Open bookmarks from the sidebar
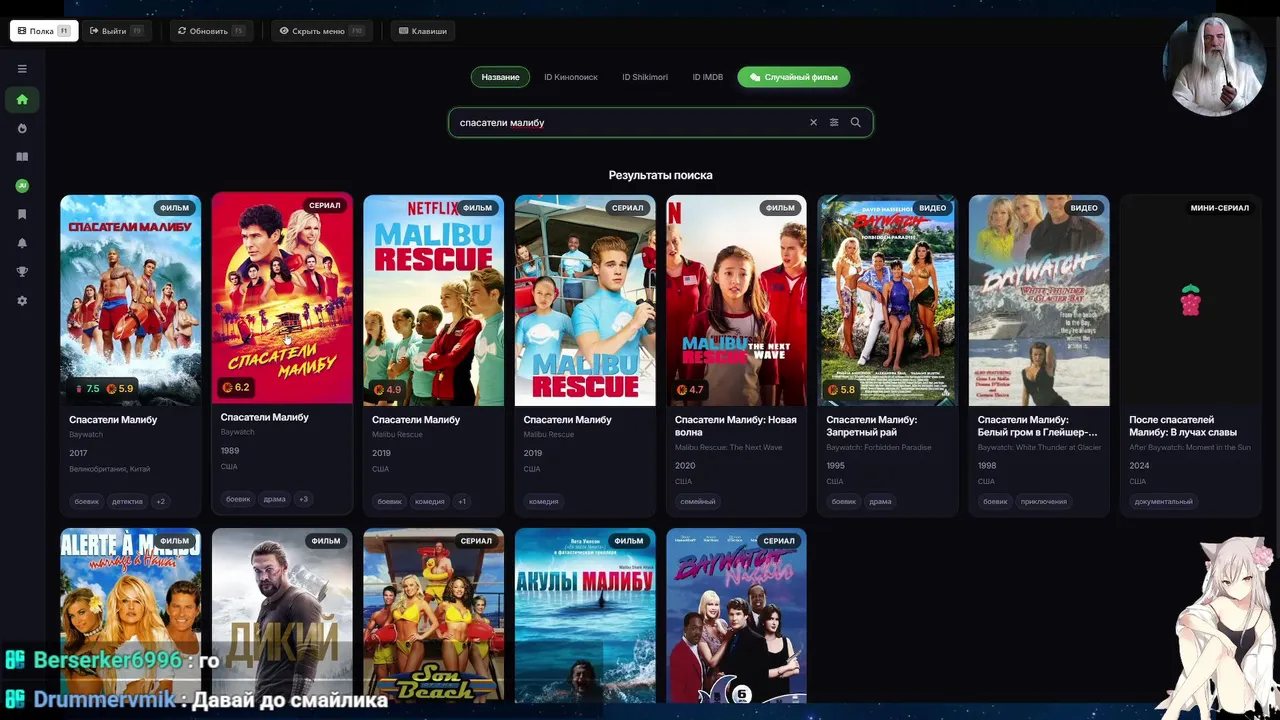The height and width of the screenshot is (720, 1280). click(22, 214)
